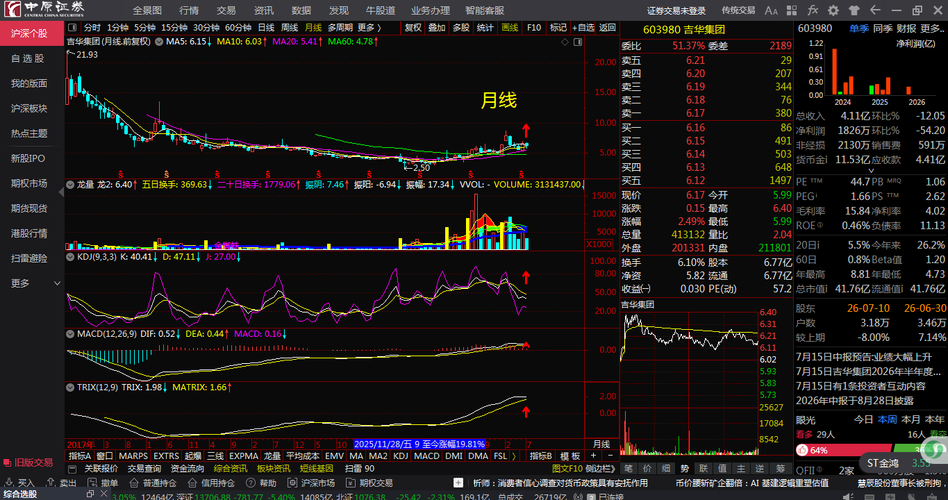The height and width of the screenshot is (500, 948).
Task: Click the window icon left of 分时
Action: (x=73, y=28)
